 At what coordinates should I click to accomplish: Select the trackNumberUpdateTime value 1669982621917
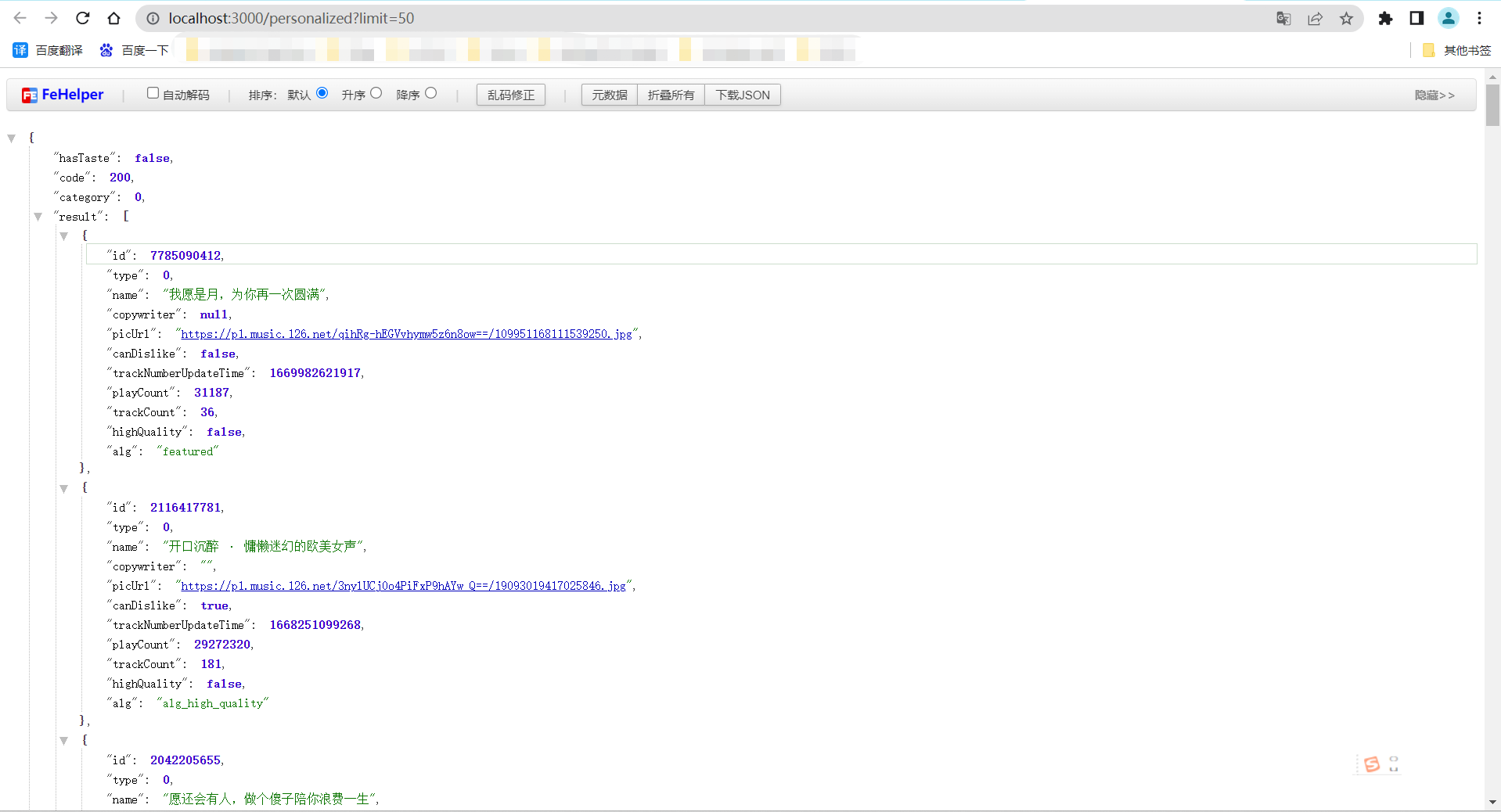pyautogui.click(x=315, y=373)
